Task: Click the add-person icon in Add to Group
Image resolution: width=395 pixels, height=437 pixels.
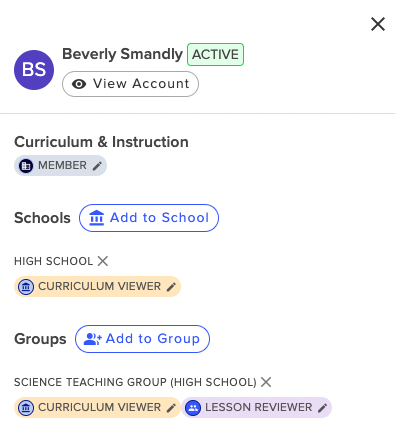Action: 93,339
